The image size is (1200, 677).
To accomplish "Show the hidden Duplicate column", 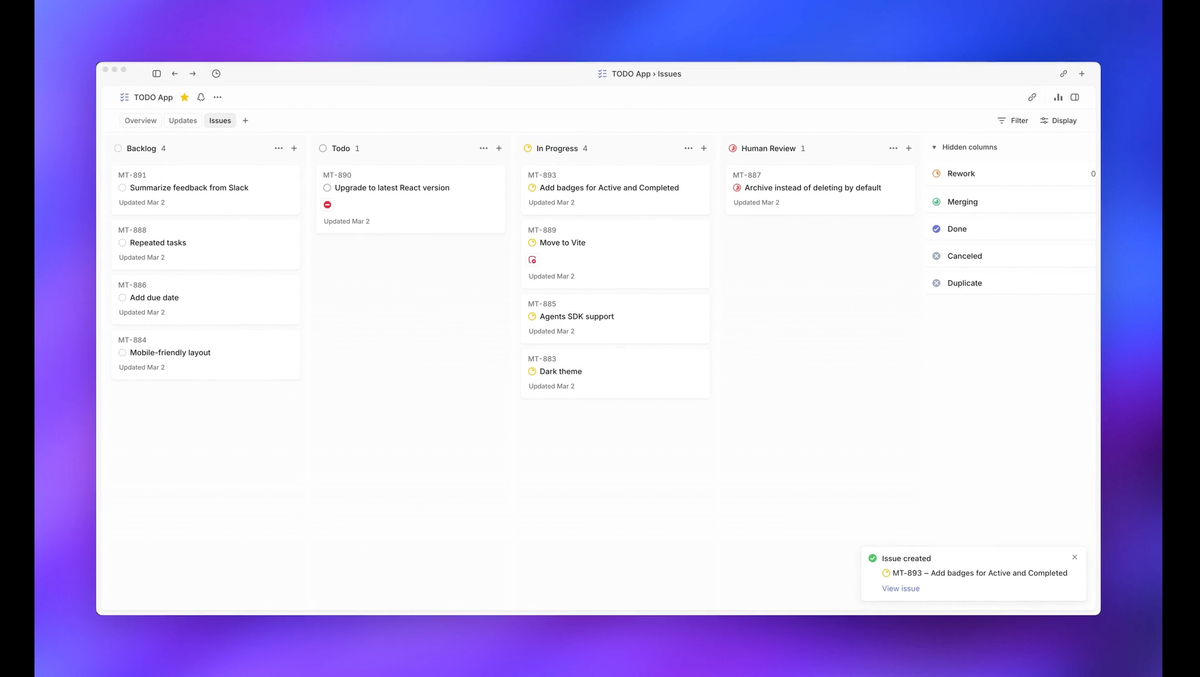I will [1013, 283].
